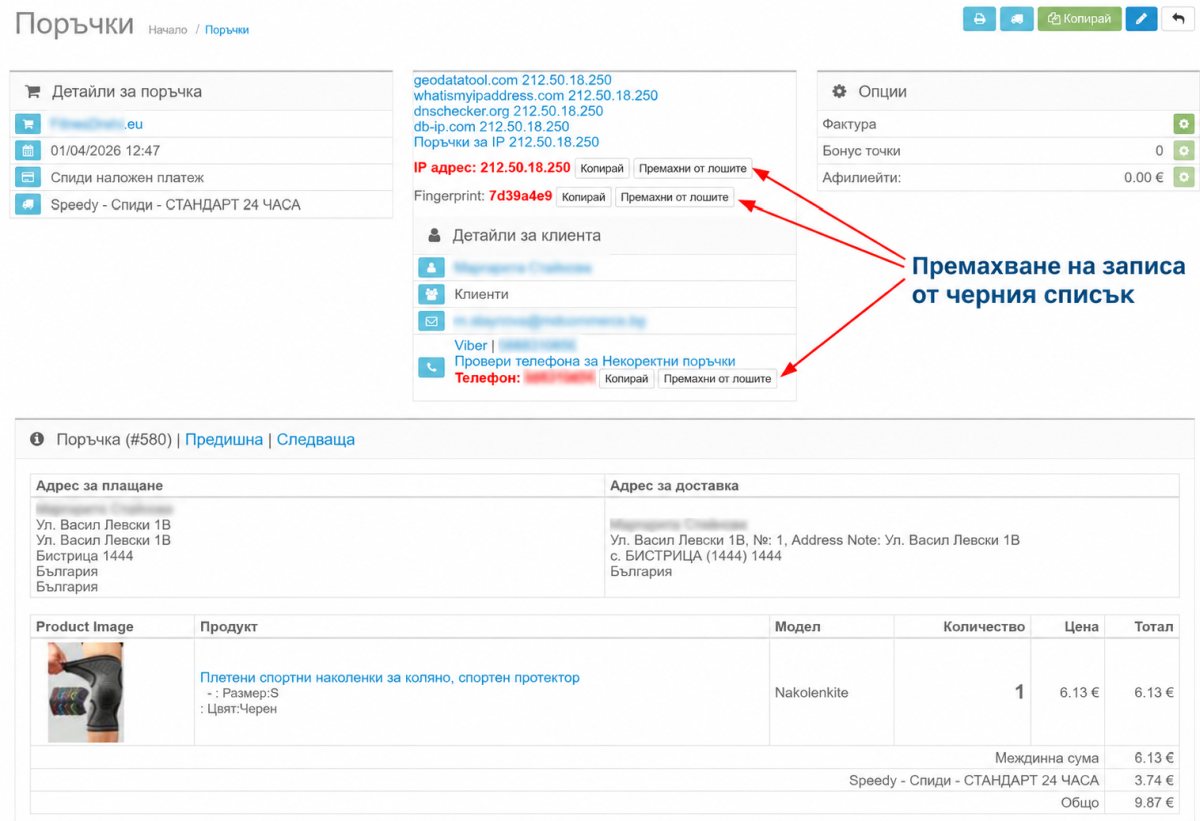Open db-ip.com 212.50.18.250 link
This screenshot has width=1200, height=821.
point(492,127)
